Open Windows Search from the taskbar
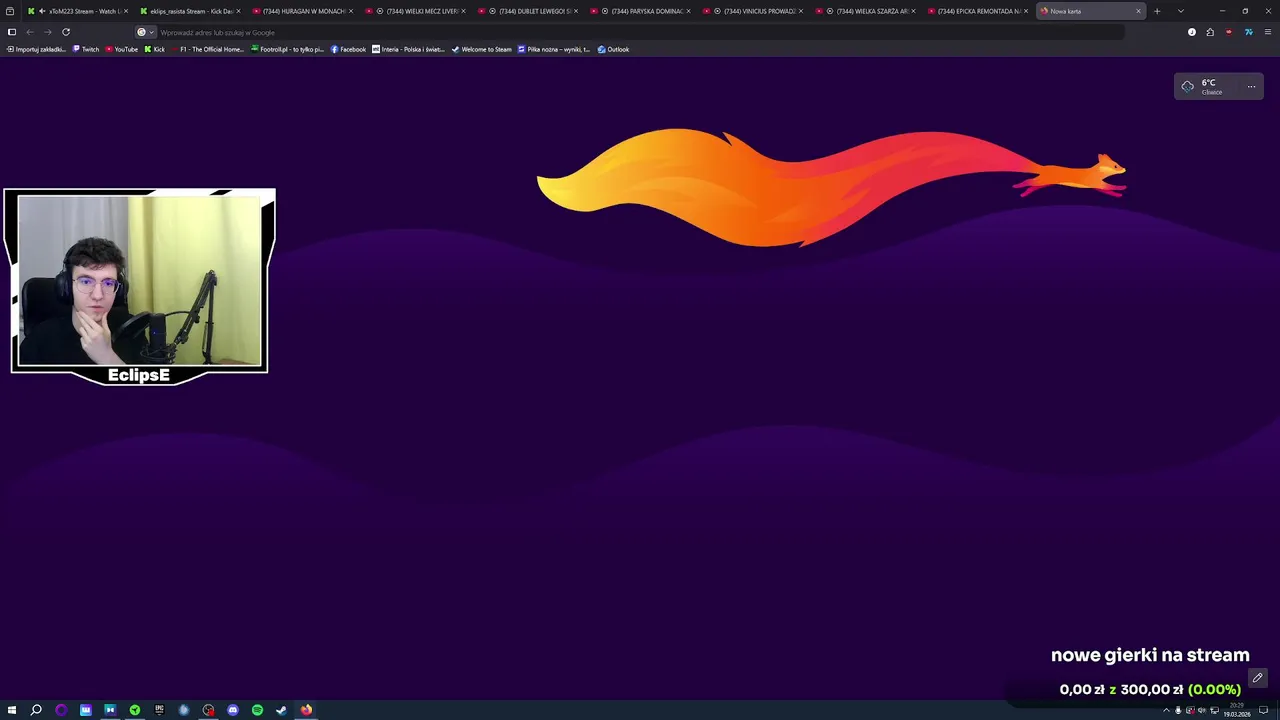The image size is (1280, 720). (36, 710)
